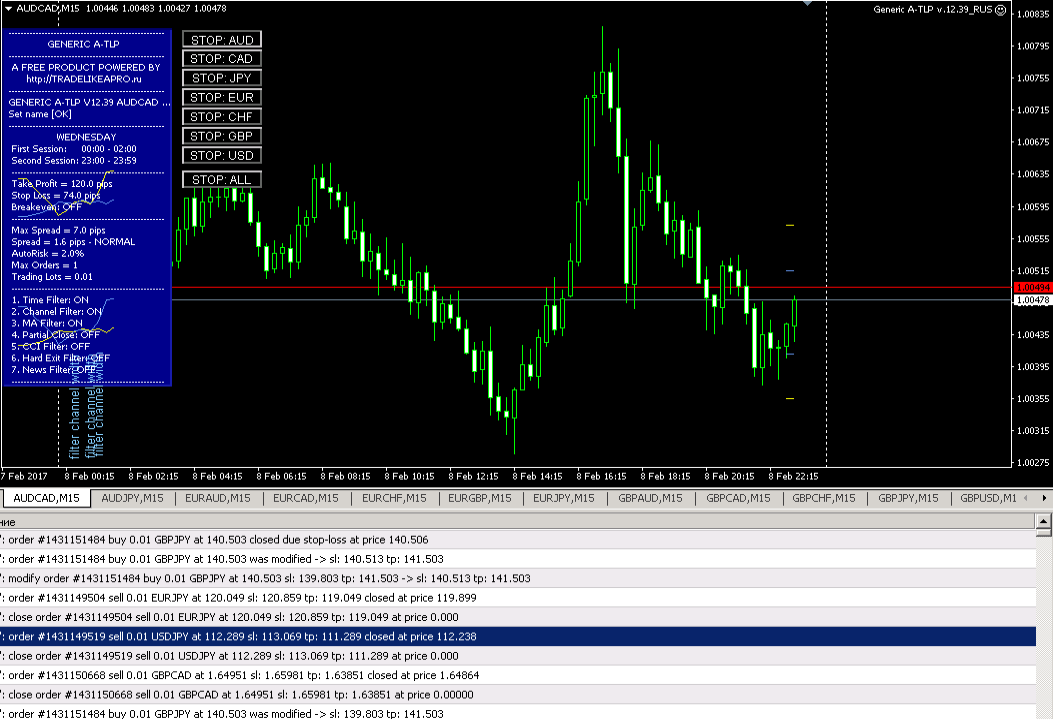The image size is (1053, 719).
Task: Click the http://TRADELIKEAPRO.ru link
Action: click(x=84, y=79)
